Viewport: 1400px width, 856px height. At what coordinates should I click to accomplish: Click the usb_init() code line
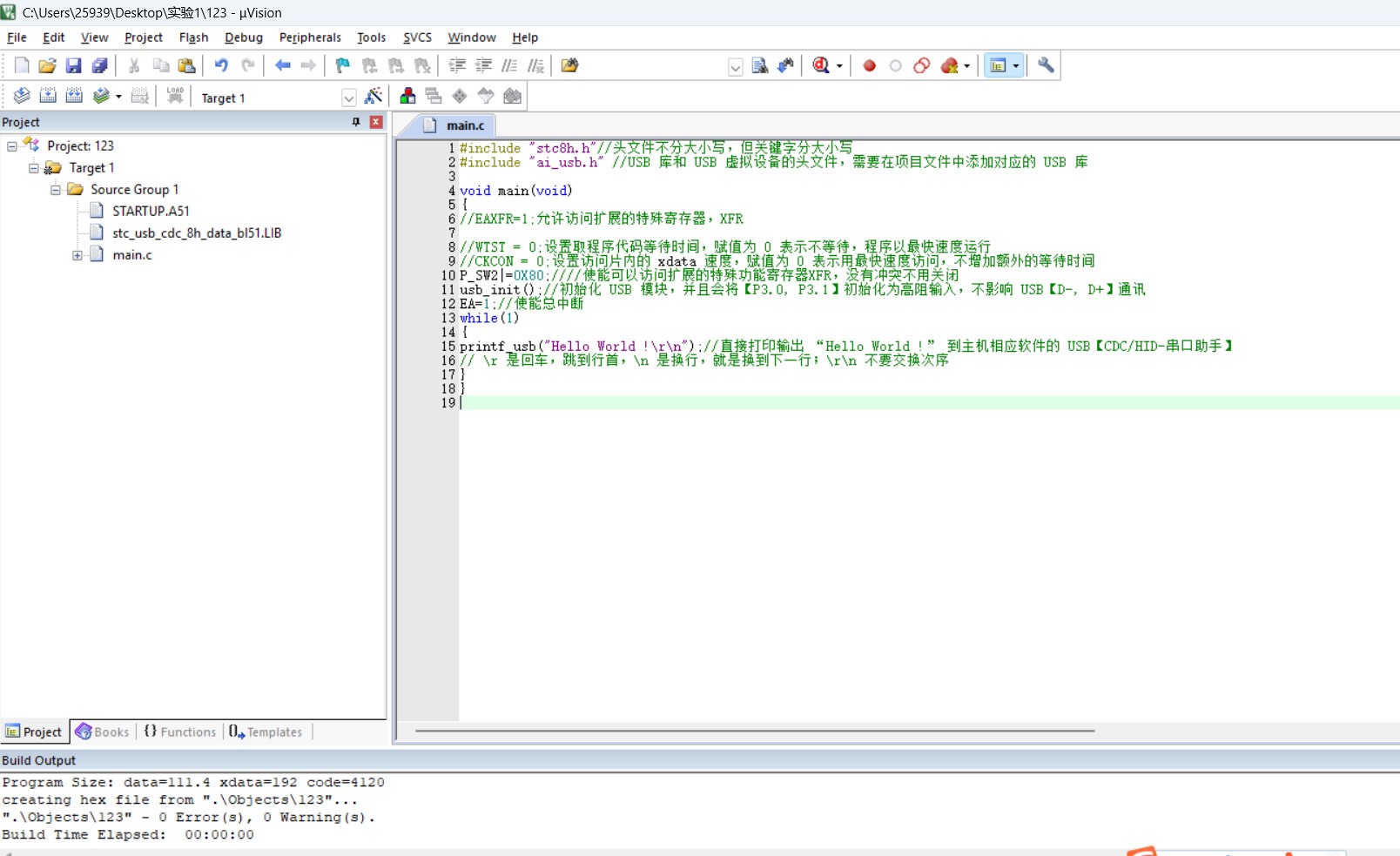pos(802,289)
